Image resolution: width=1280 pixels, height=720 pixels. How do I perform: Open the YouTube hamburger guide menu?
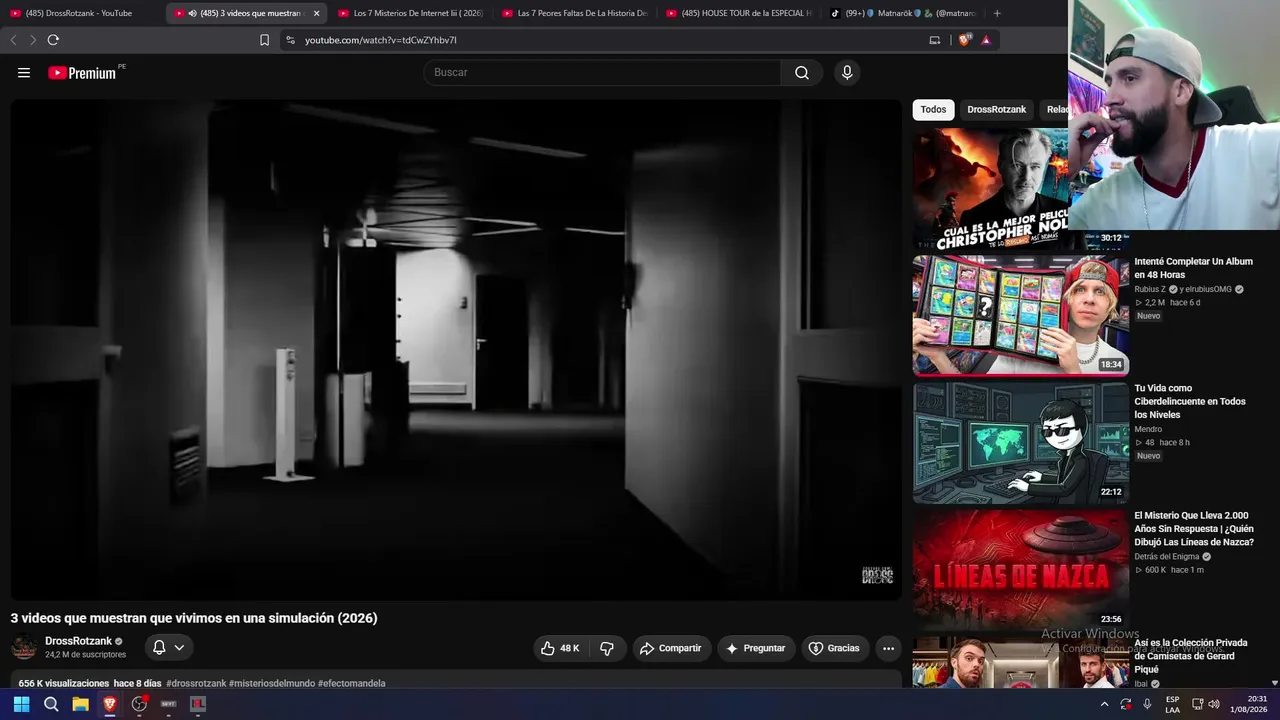[24, 73]
